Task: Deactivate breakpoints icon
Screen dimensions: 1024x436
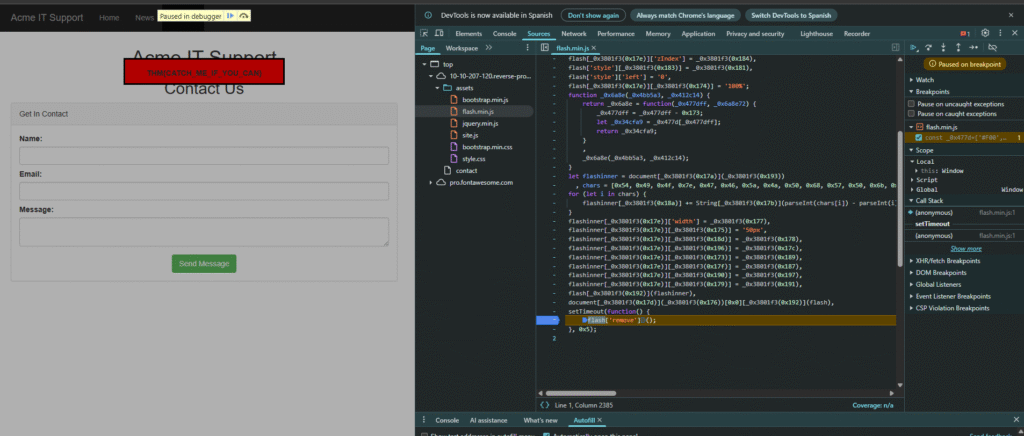Action: (x=992, y=47)
